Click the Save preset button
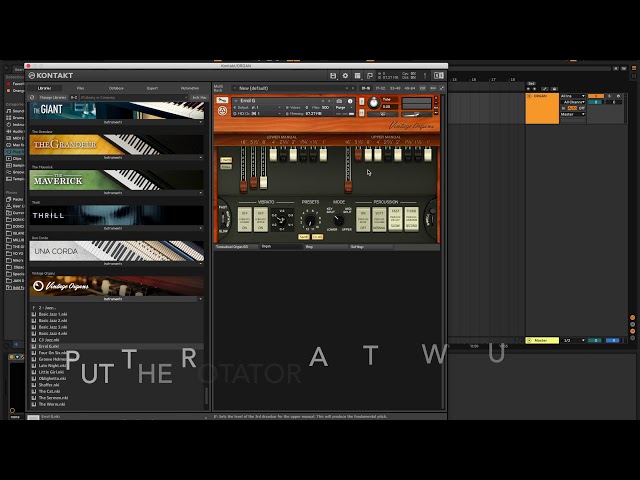The width and height of the screenshot is (640, 480). [303, 237]
